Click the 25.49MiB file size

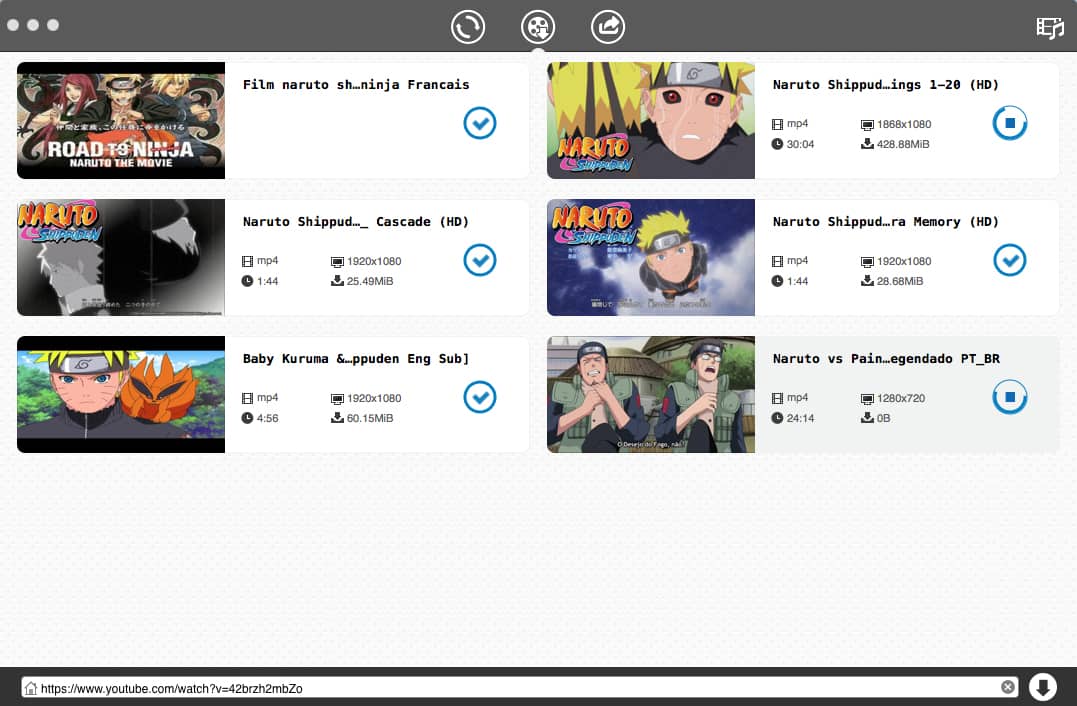point(370,281)
